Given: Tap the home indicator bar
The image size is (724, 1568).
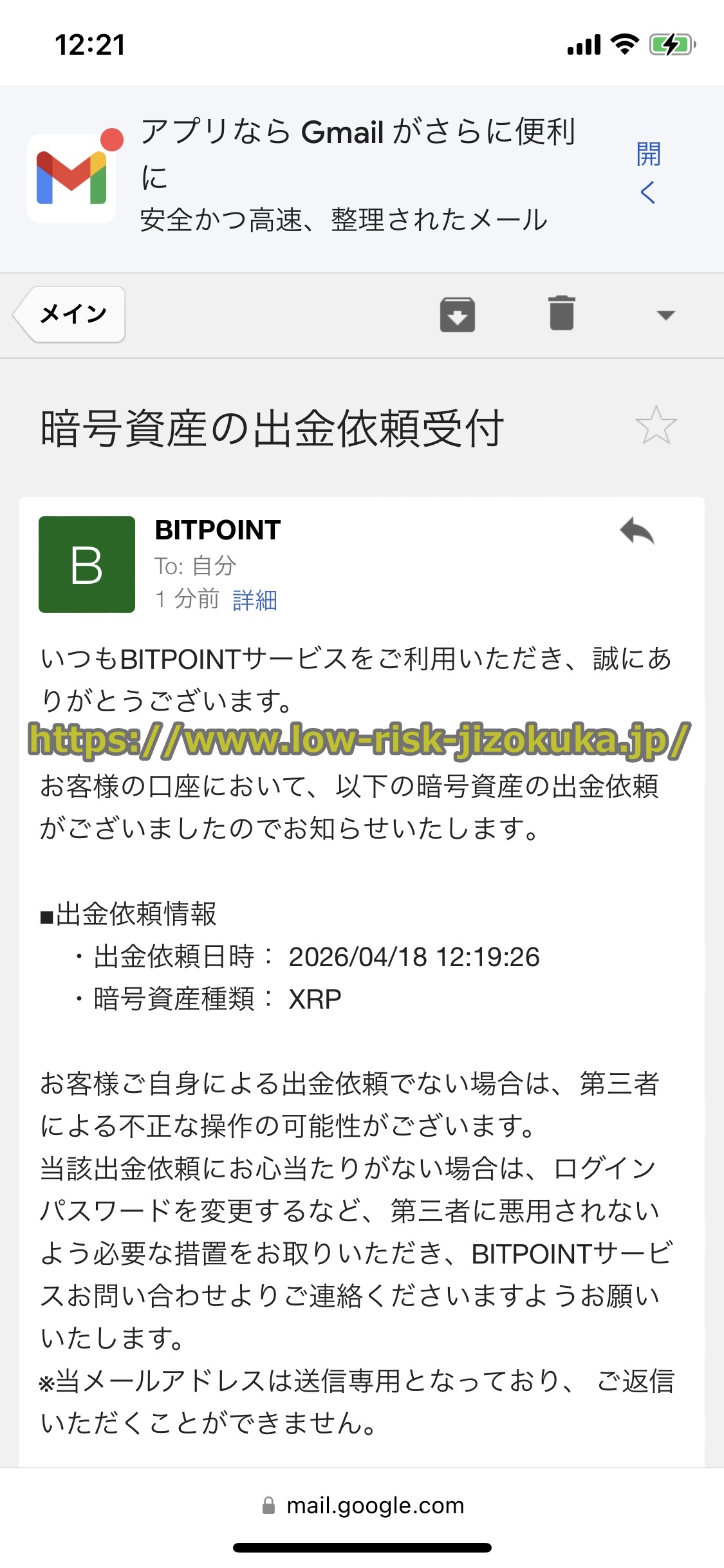Looking at the screenshot, I should click(x=362, y=1547).
